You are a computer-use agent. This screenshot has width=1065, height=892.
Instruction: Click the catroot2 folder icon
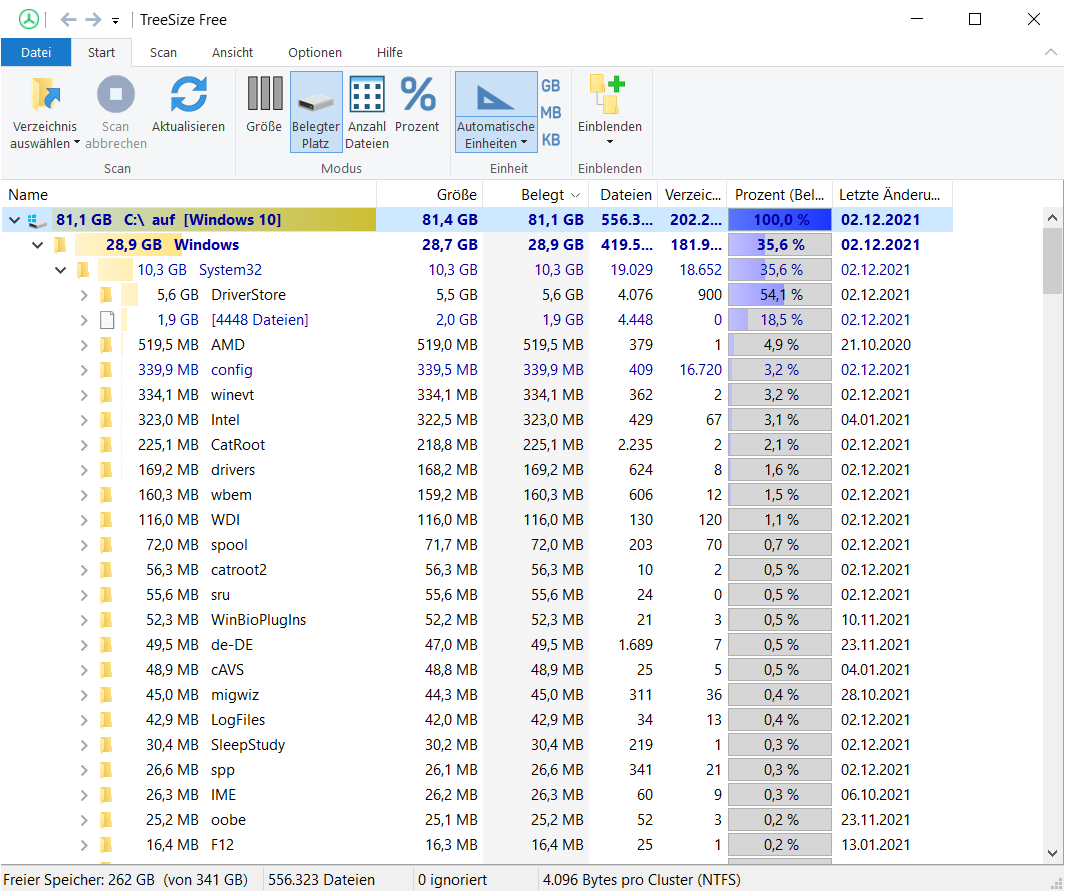[x=107, y=570]
